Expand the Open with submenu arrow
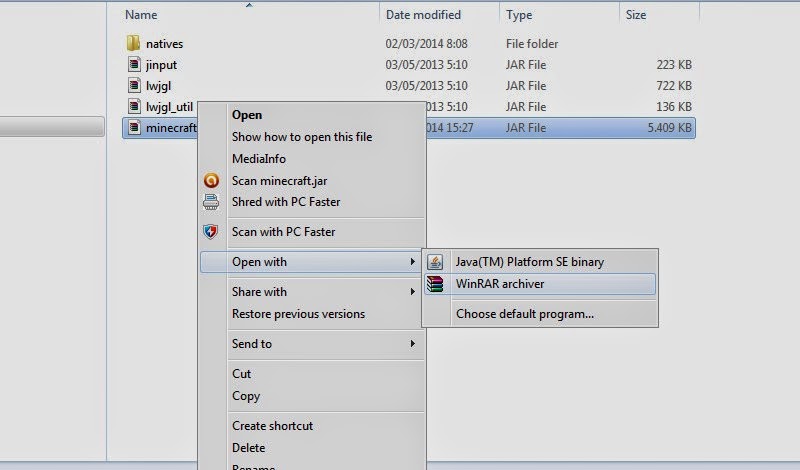 click(412, 262)
